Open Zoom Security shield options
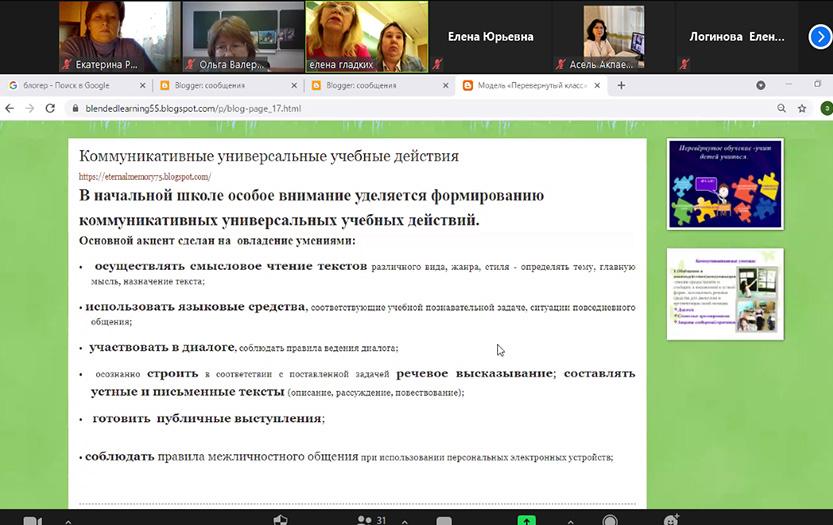833x525 pixels. (x=281, y=520)
